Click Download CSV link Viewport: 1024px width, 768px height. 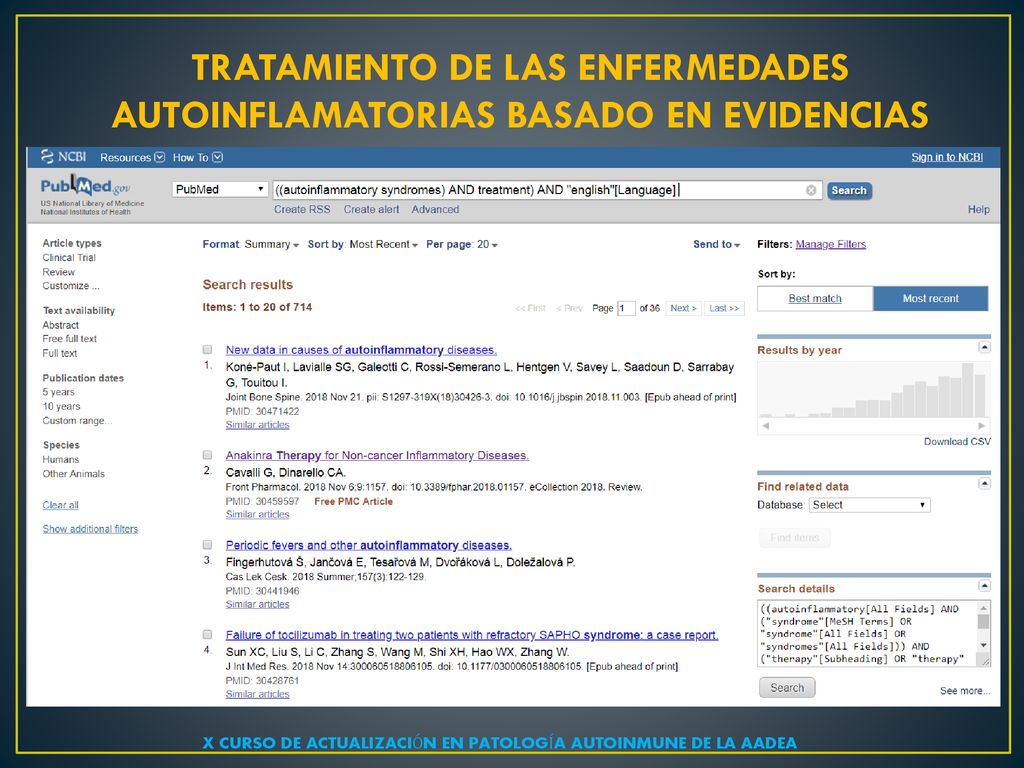[x=957, y=441]
